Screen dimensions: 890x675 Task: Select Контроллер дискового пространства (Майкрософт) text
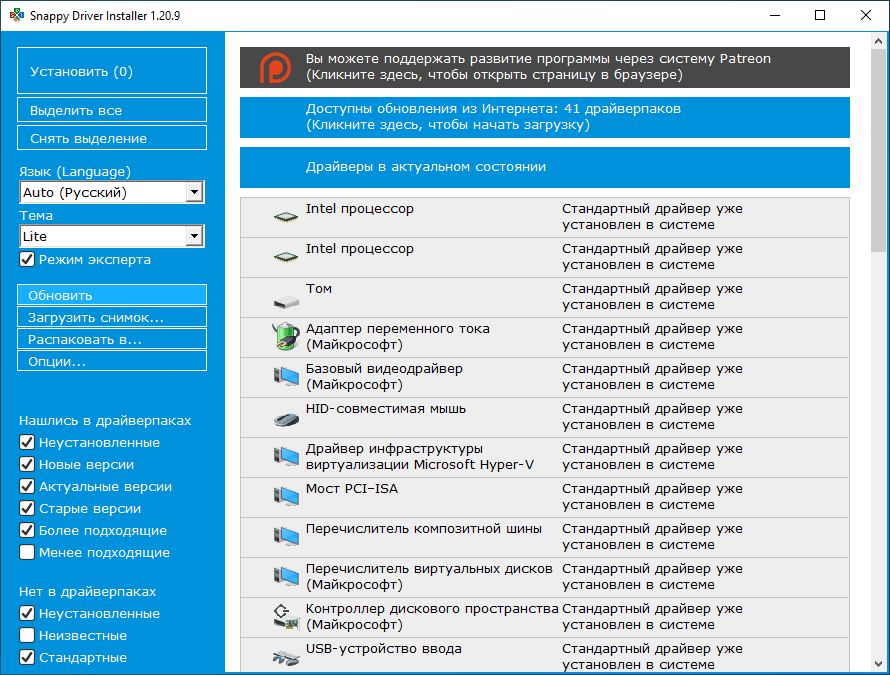tap(432, 617)
